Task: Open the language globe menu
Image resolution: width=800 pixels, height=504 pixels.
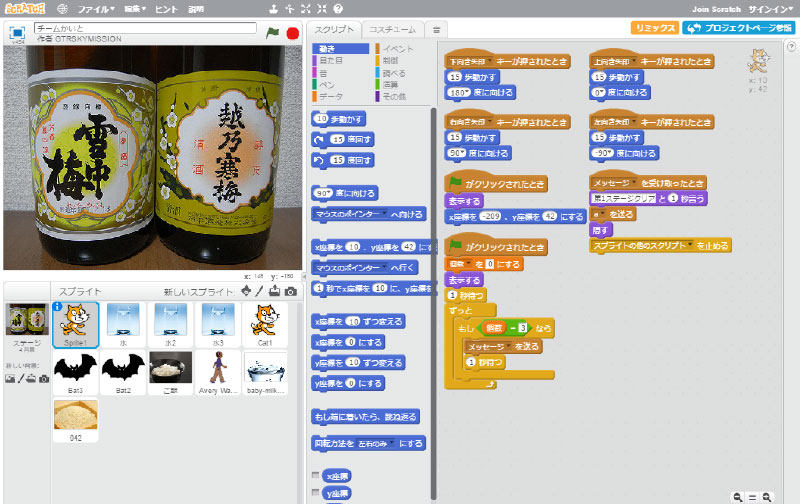Action: pos(62,9)
